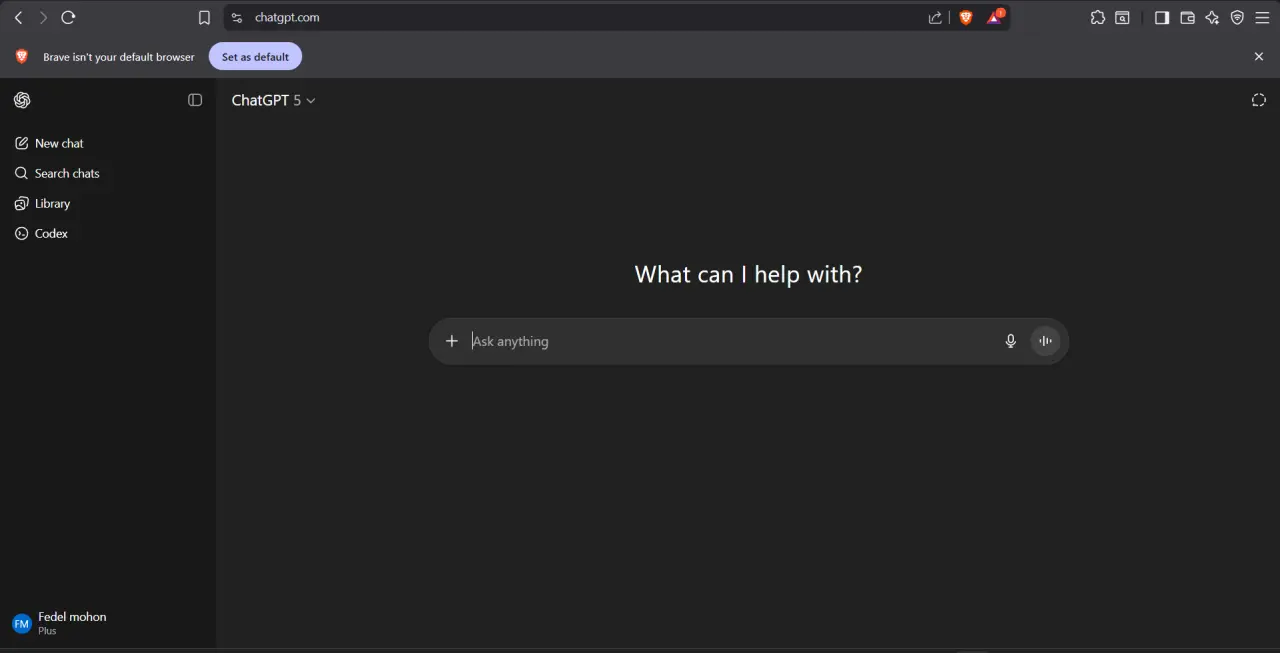Click the FM avatar circle
The image size is (1280, 653).
(22, 624)
